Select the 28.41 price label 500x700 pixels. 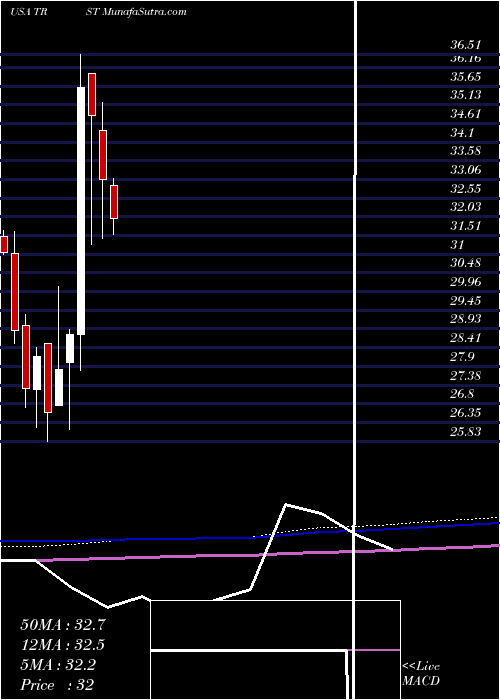466,338
